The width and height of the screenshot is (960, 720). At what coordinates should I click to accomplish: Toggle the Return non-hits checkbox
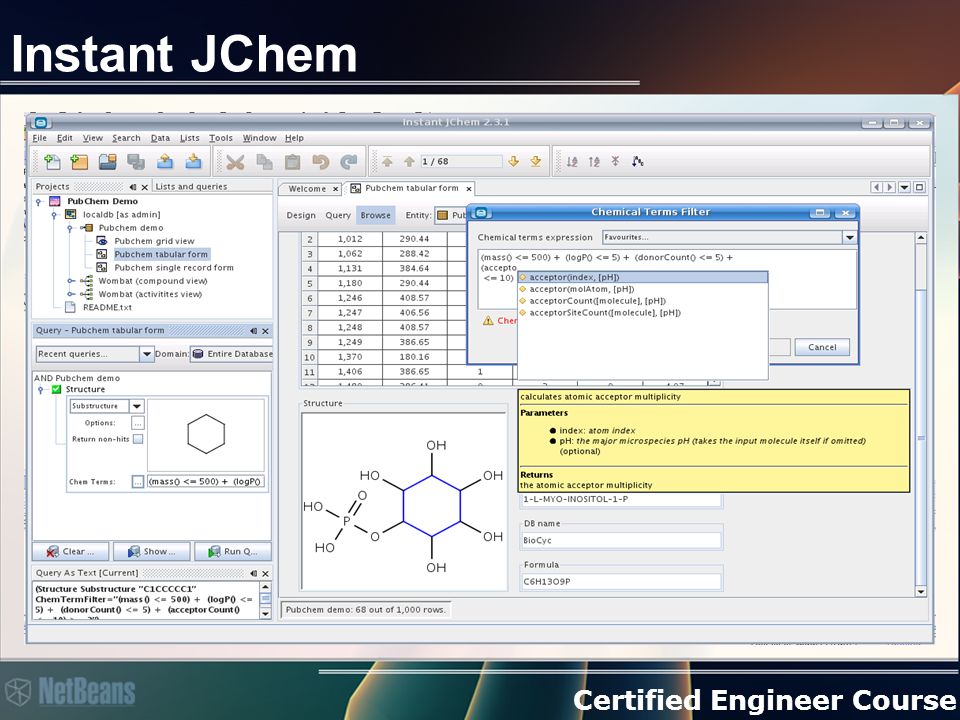138,439
